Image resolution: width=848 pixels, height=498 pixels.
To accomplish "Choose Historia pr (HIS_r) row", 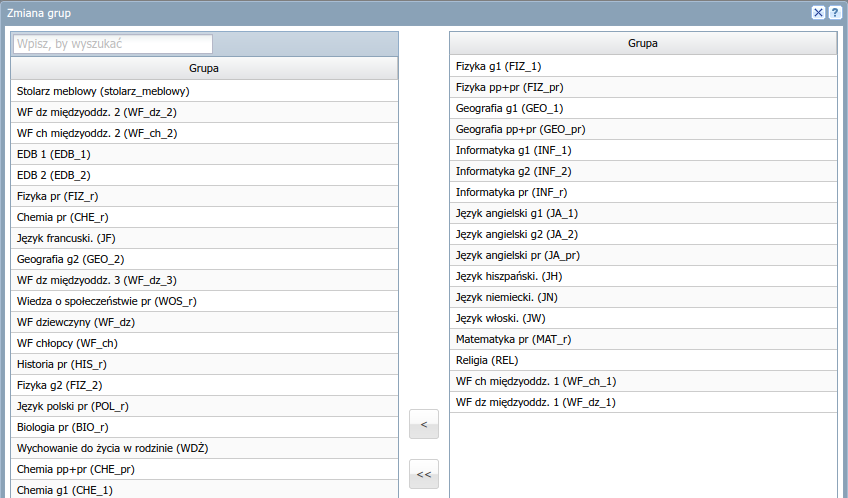I will pos(62,364).
